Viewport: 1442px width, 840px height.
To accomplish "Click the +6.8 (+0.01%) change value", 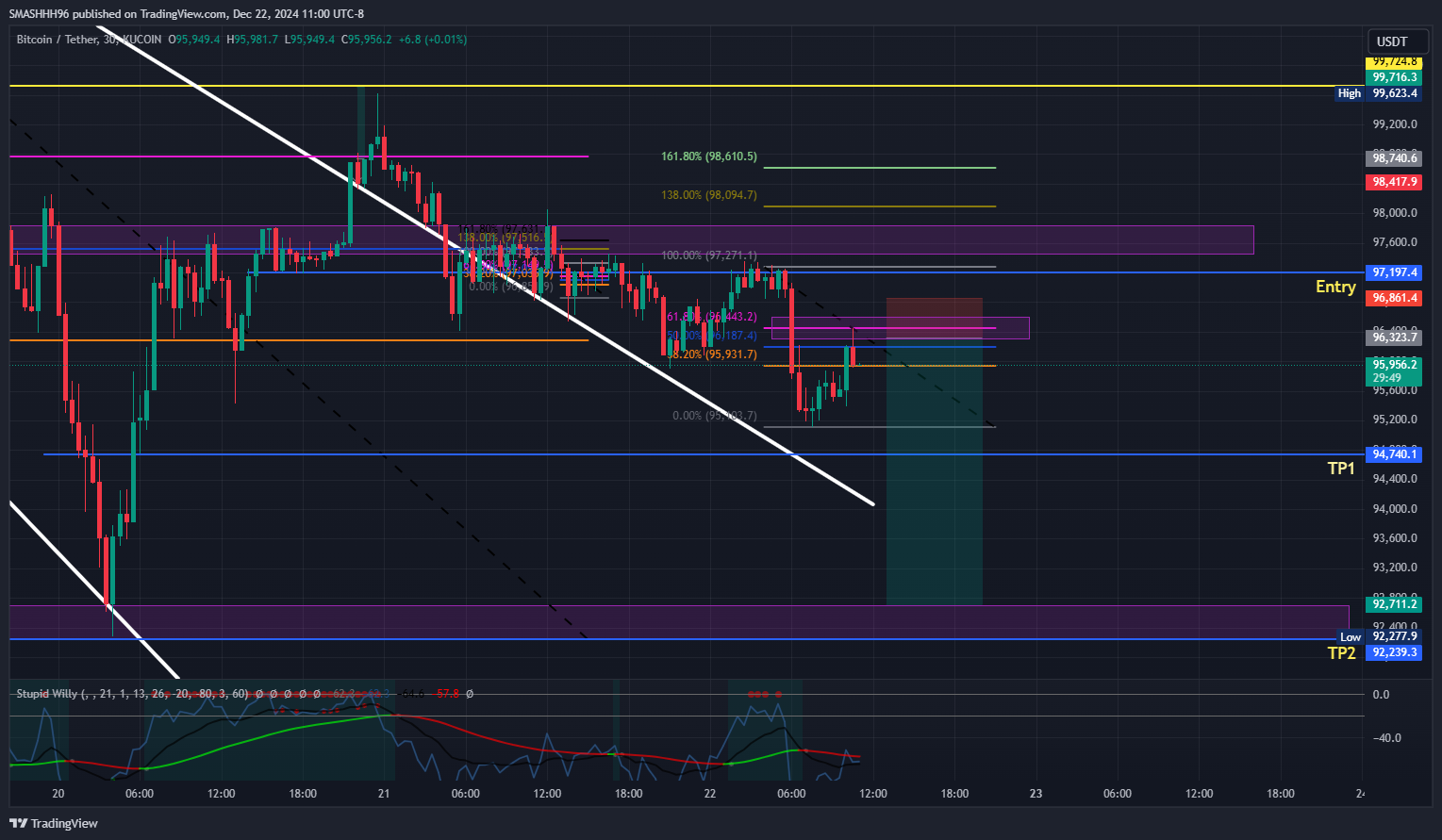I will 433,40.
